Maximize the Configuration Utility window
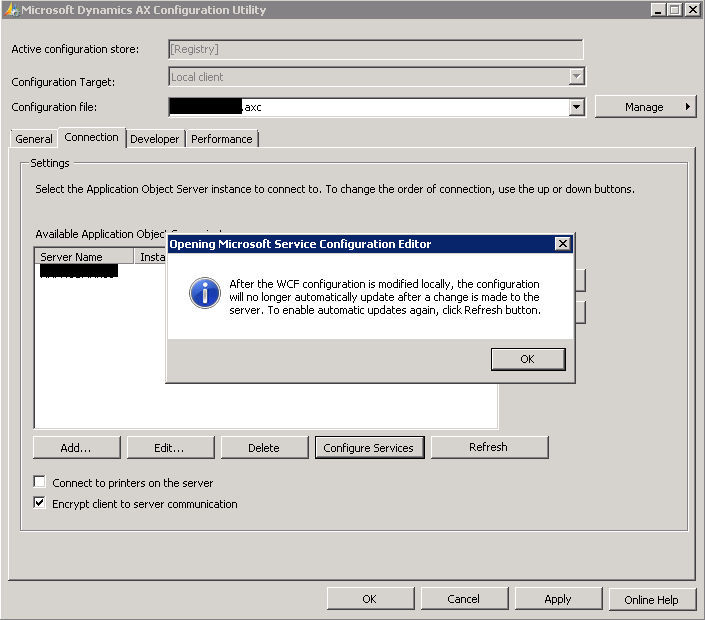 675,9
